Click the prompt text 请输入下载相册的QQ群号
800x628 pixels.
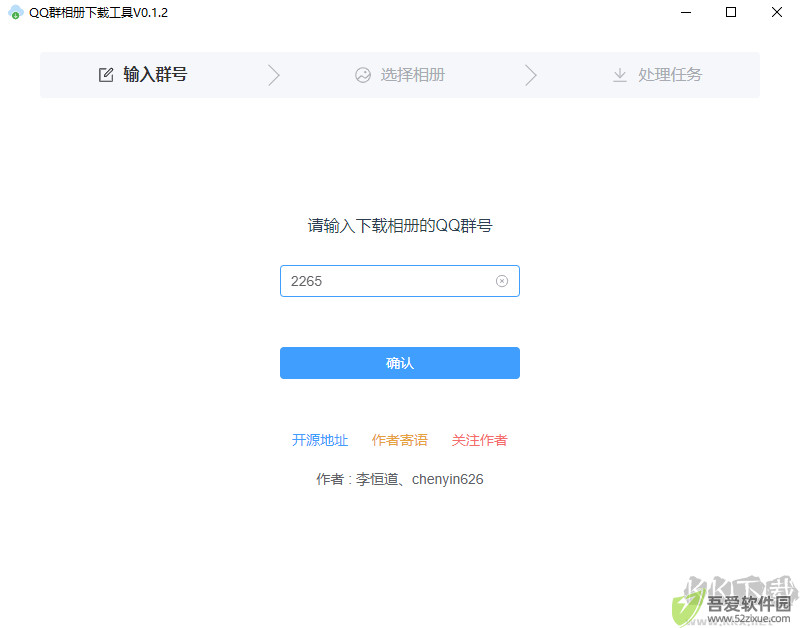click(400, 225)
